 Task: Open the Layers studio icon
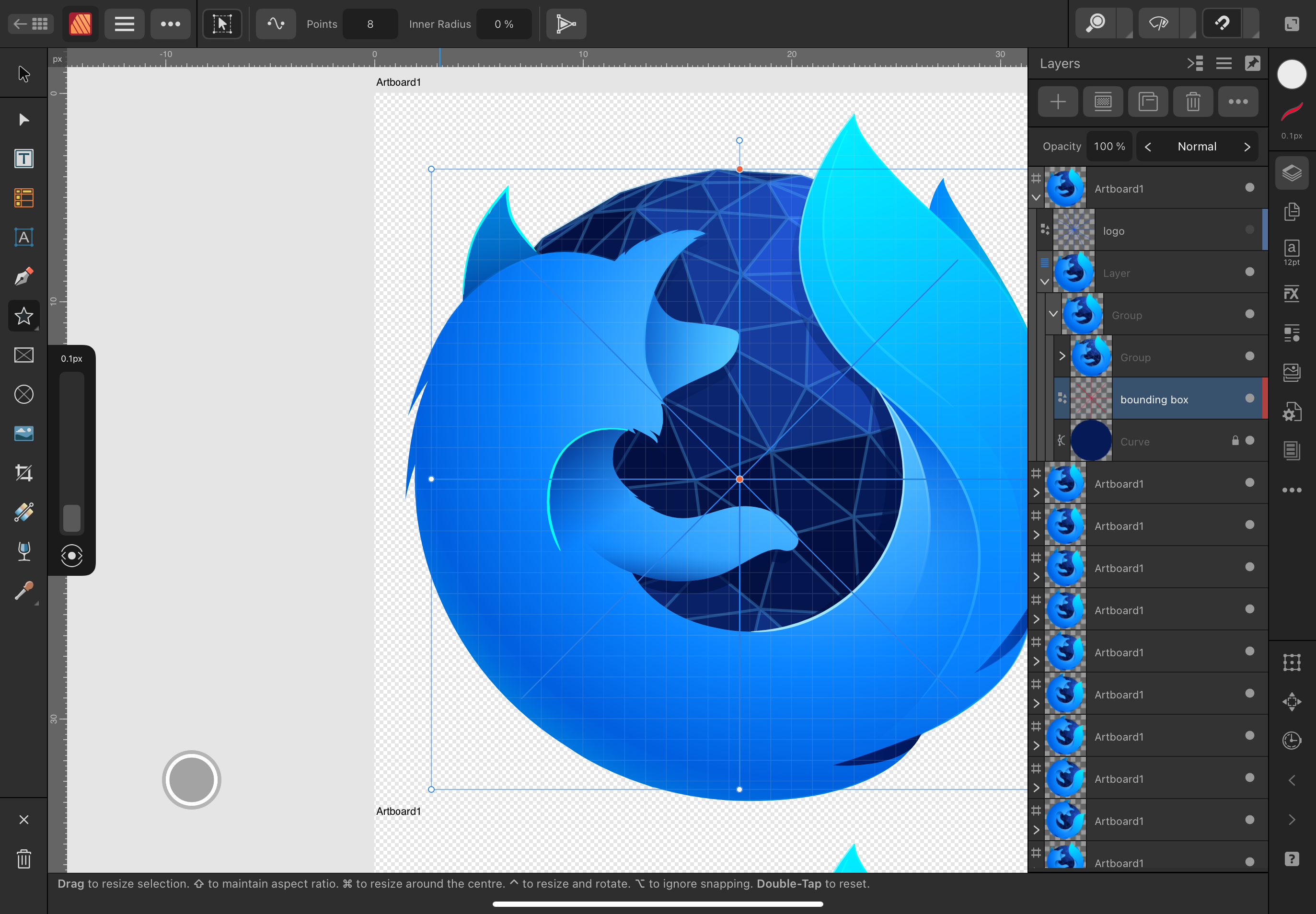[1292, 172]
